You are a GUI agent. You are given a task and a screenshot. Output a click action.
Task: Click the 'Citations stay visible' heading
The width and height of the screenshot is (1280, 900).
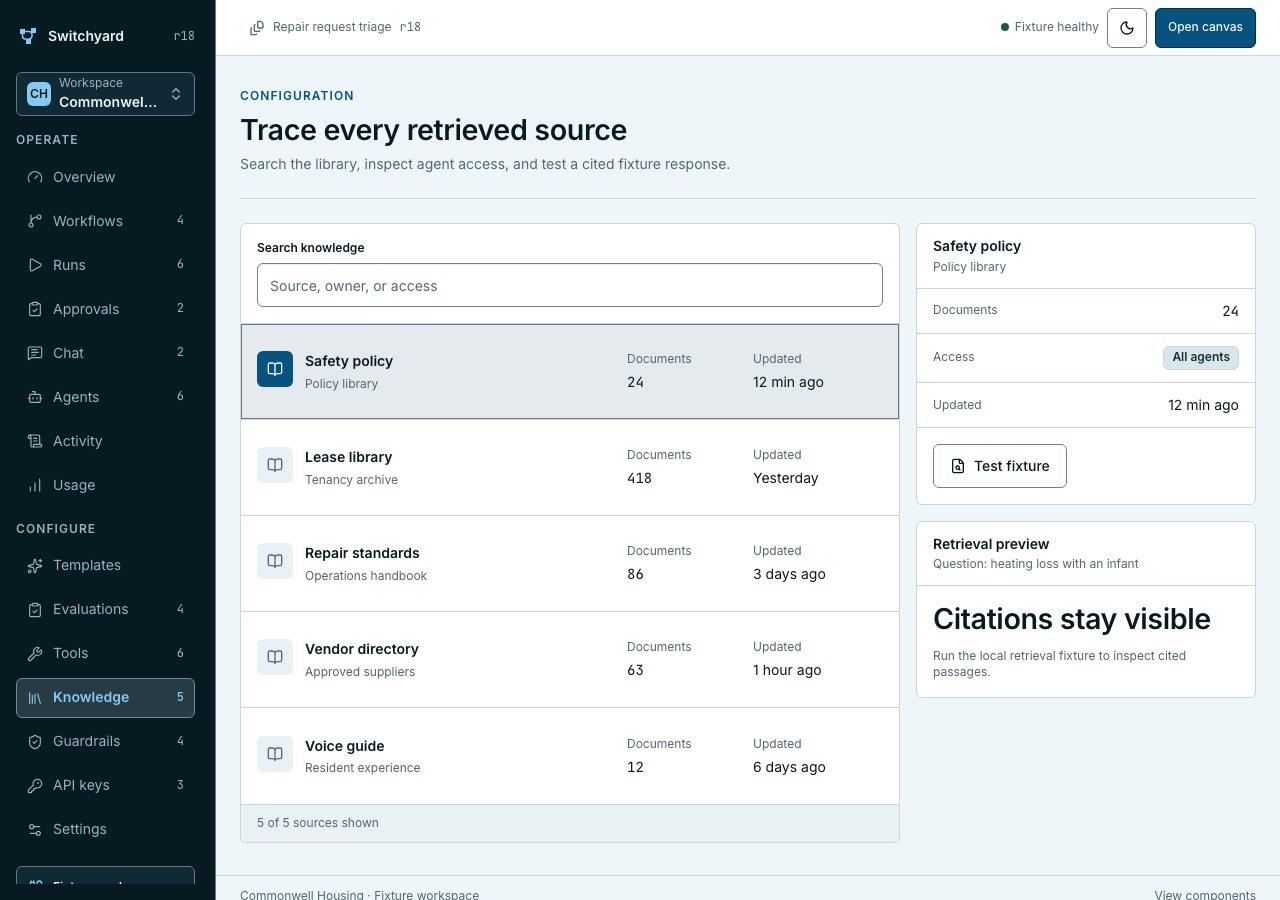coord(1072,619)
